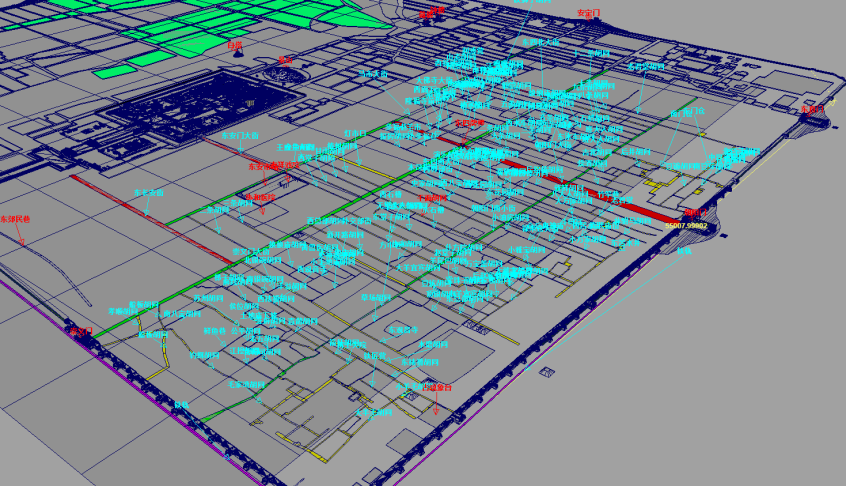
Task: Select the cyan 东长安街 street label
Action: click(x=149, y=192)
